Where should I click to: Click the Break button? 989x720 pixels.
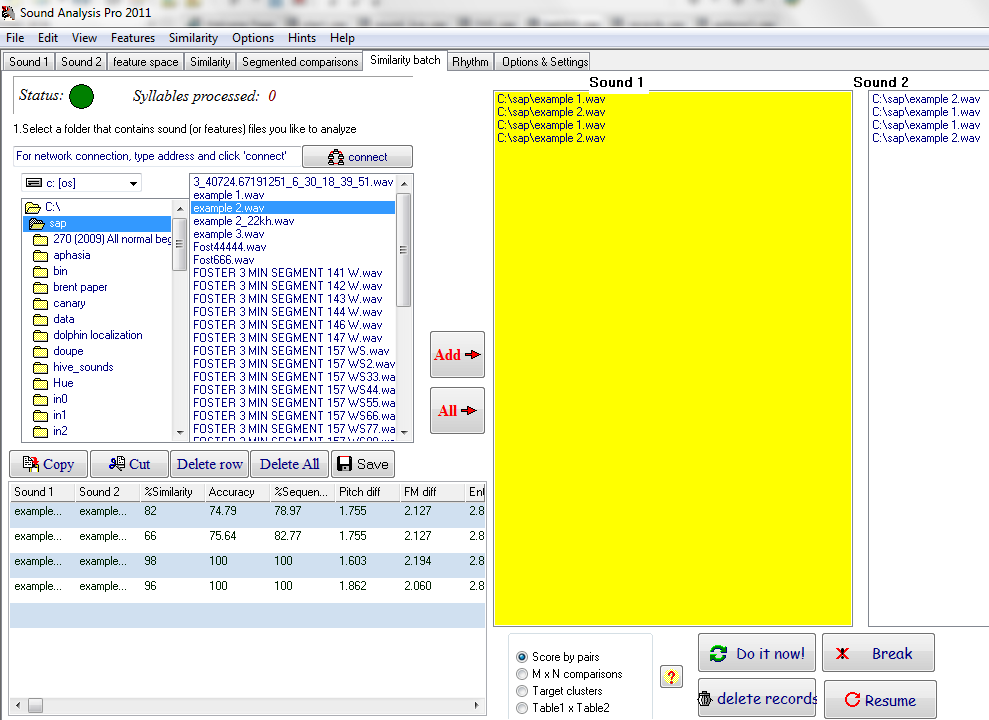(877, 653)
